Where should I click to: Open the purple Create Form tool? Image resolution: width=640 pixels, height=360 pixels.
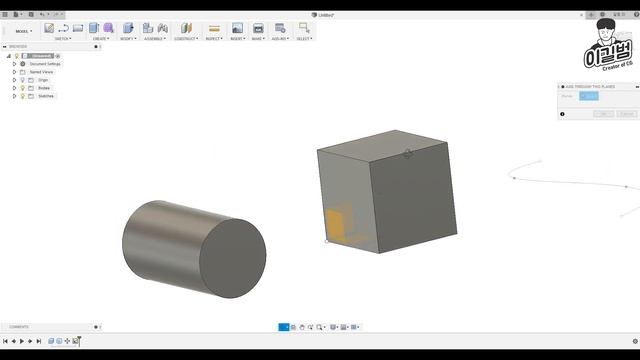tap(108, 28)
